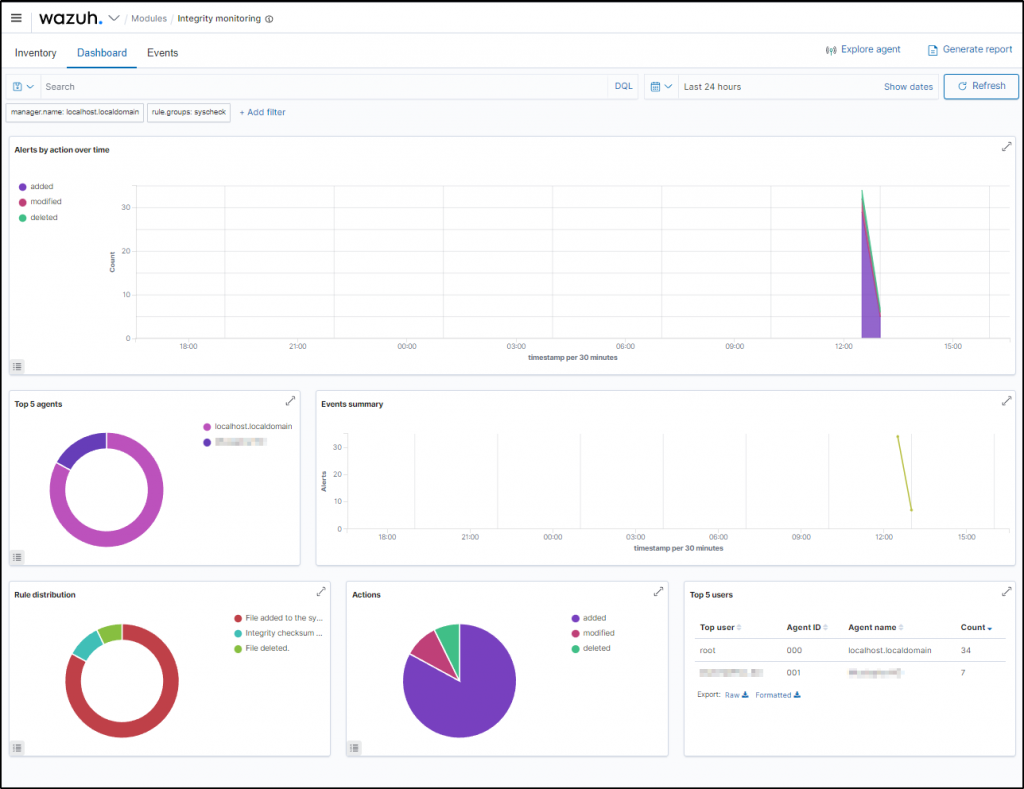The height and width of the screenshot is (789, 1024).
Task: Click Show dates link
Action: tap(908, 87)
